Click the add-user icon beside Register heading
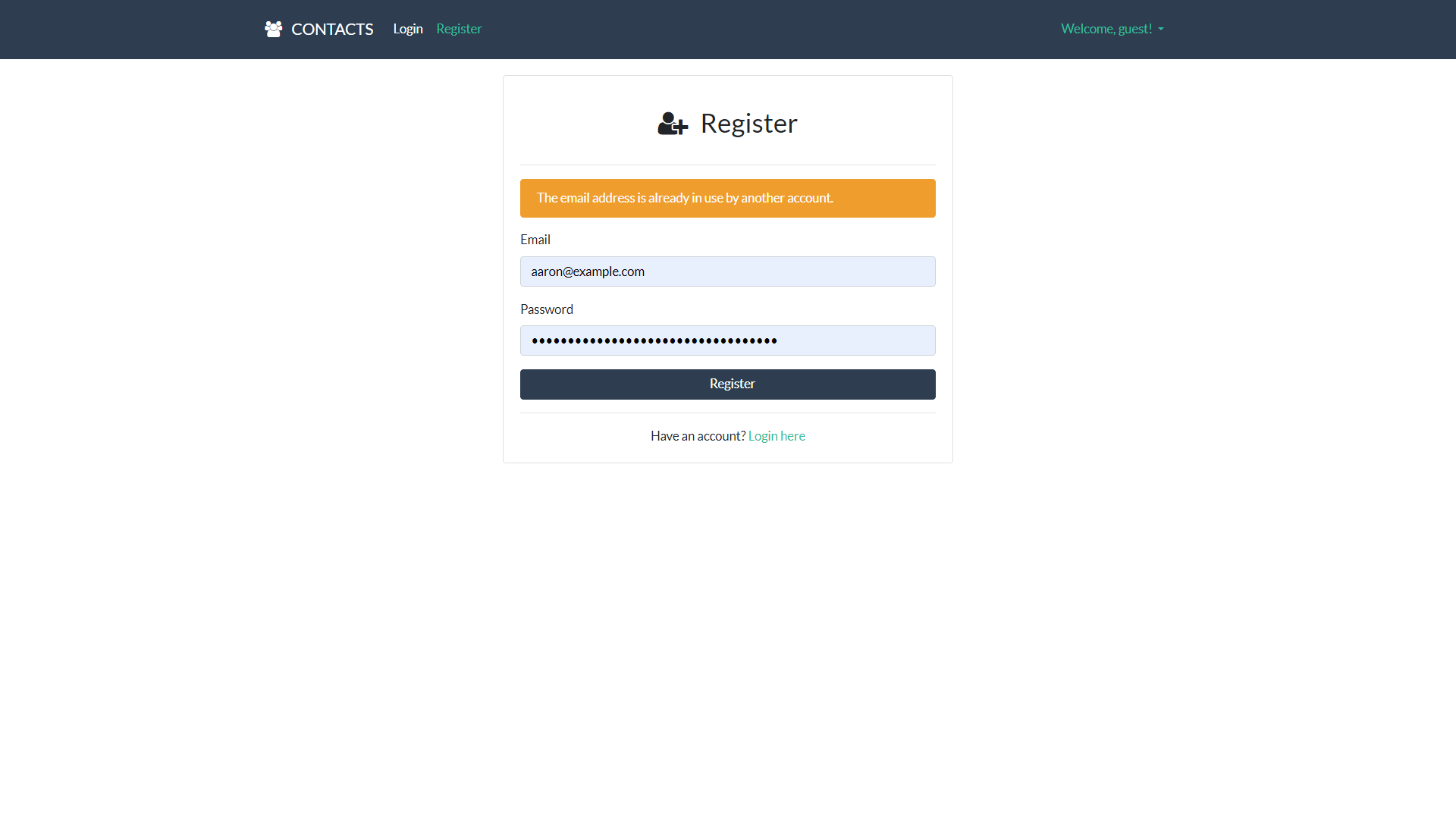The height and width of the screenshot is (819, 1456). point(673,124)
